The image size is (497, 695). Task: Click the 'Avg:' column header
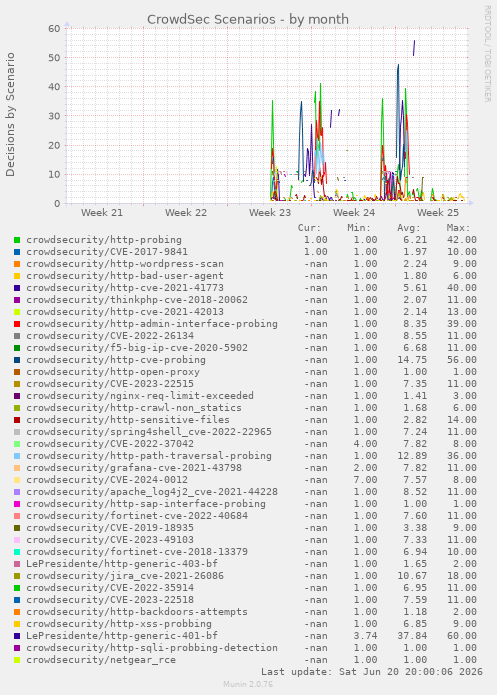tap(409, 228)
